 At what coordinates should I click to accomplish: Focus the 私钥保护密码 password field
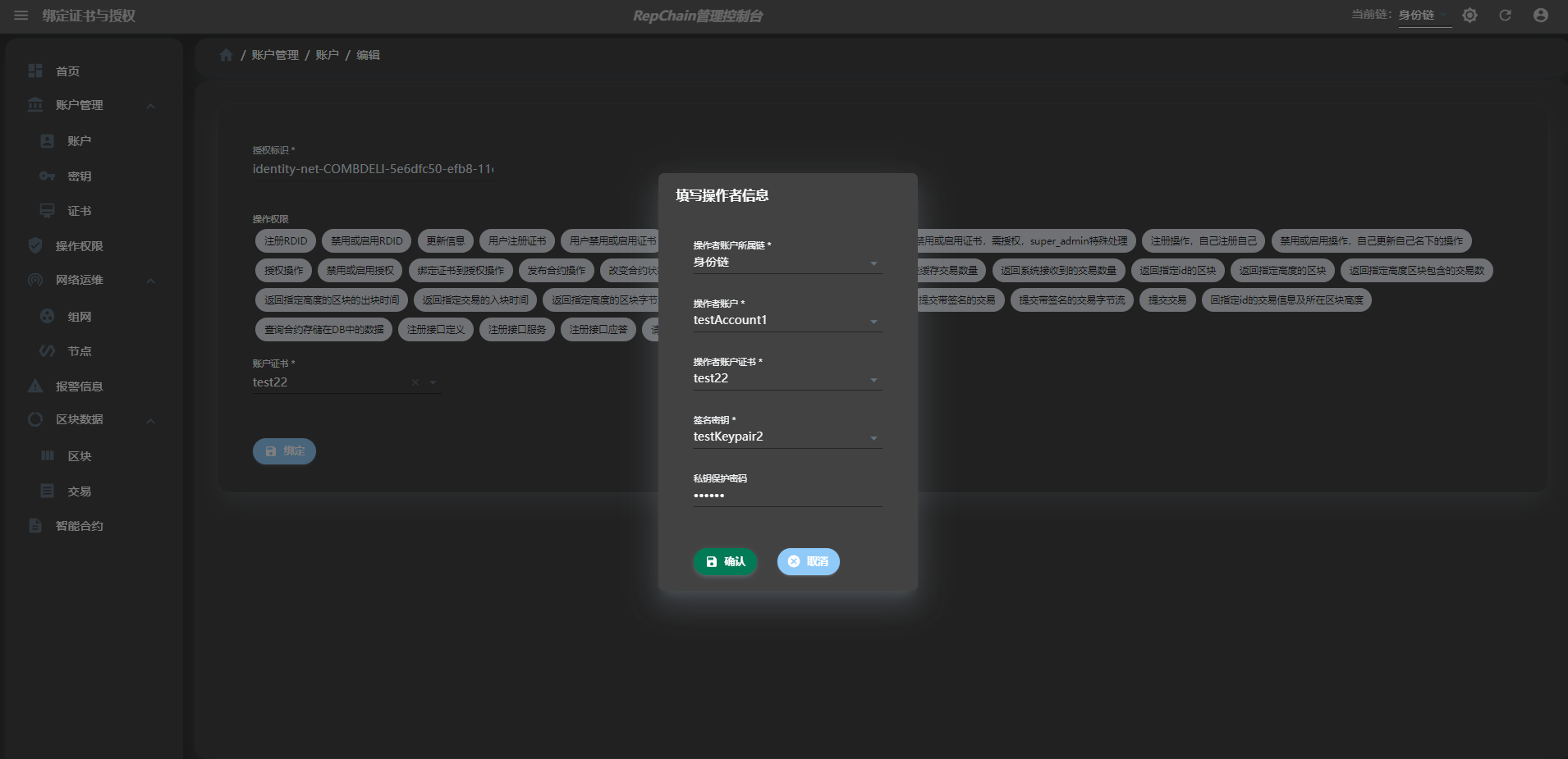click(787, 496)
